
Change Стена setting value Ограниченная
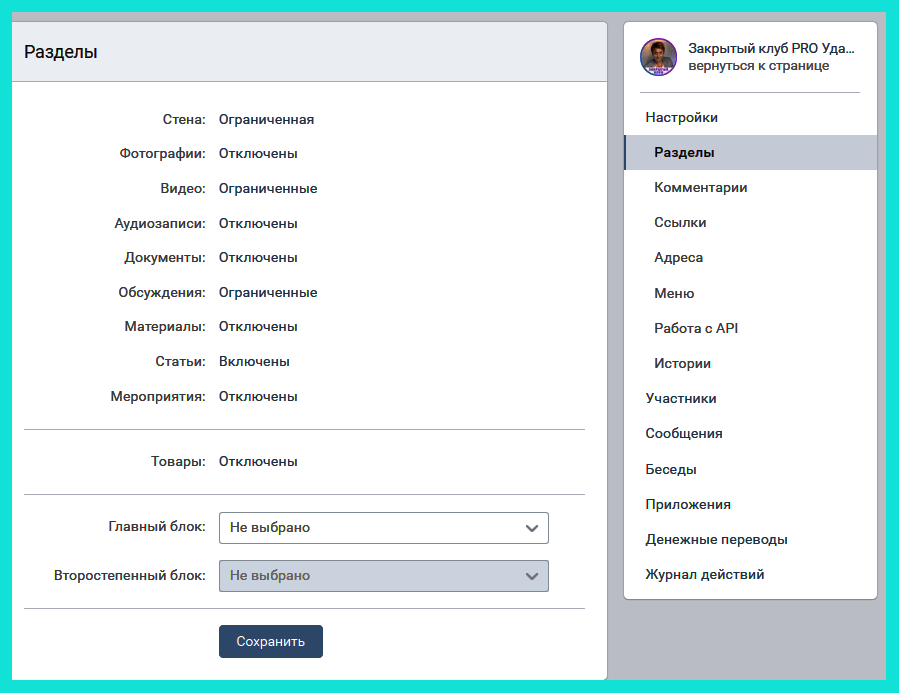click(266, 120)
